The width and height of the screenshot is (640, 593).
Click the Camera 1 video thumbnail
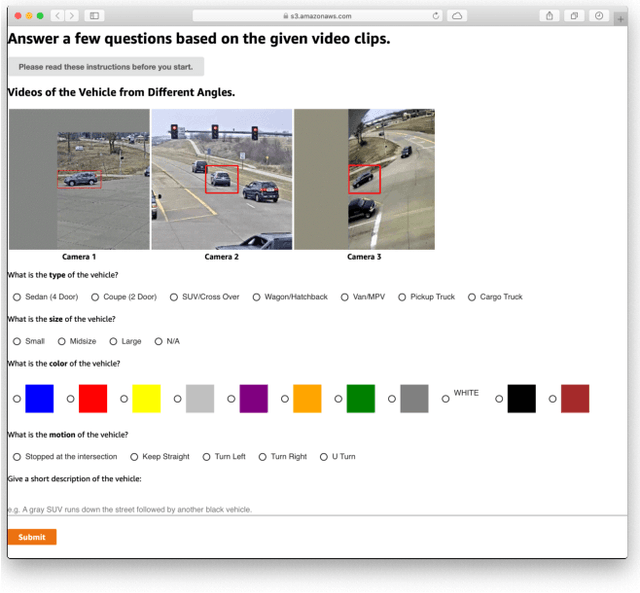point(79,179)
